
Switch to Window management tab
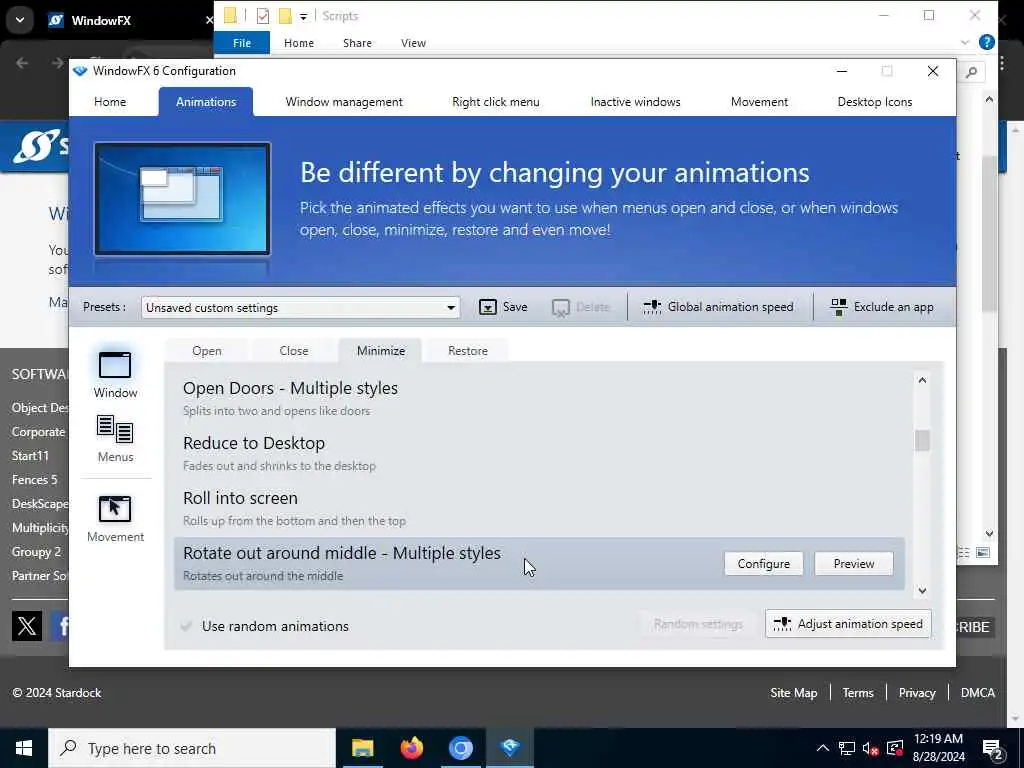[344, 102]
